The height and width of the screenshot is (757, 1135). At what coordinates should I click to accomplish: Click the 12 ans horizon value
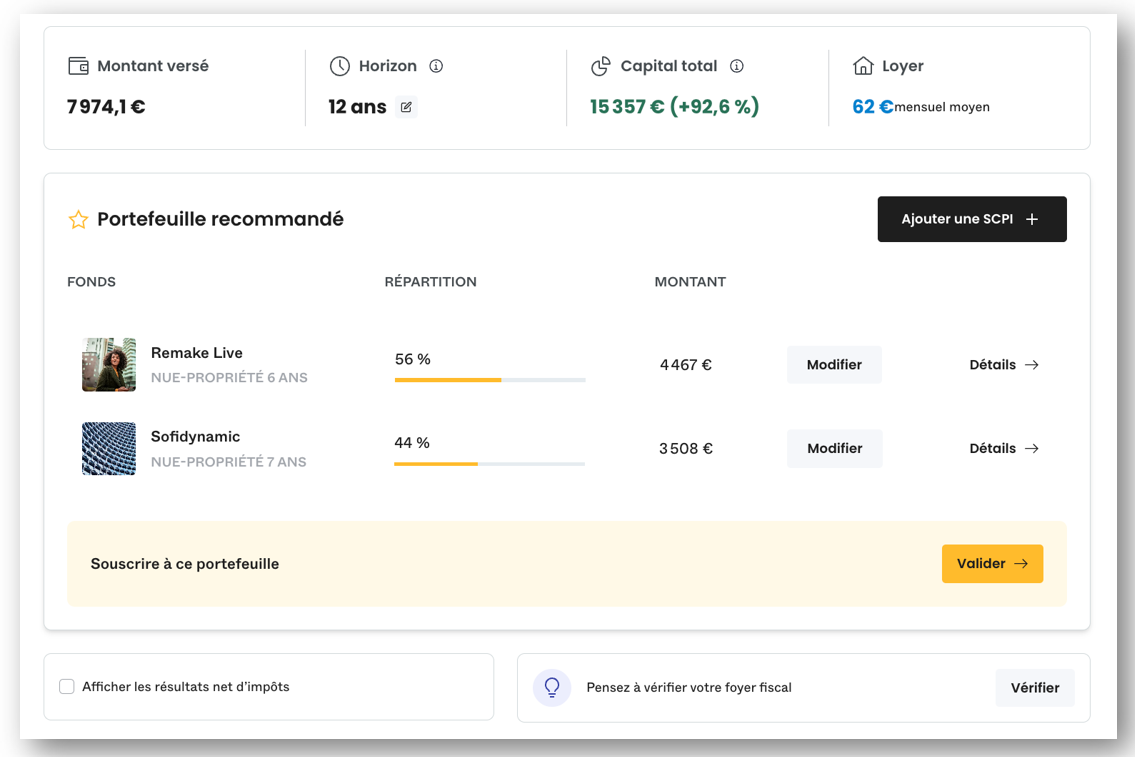click(x=358, y=107)
